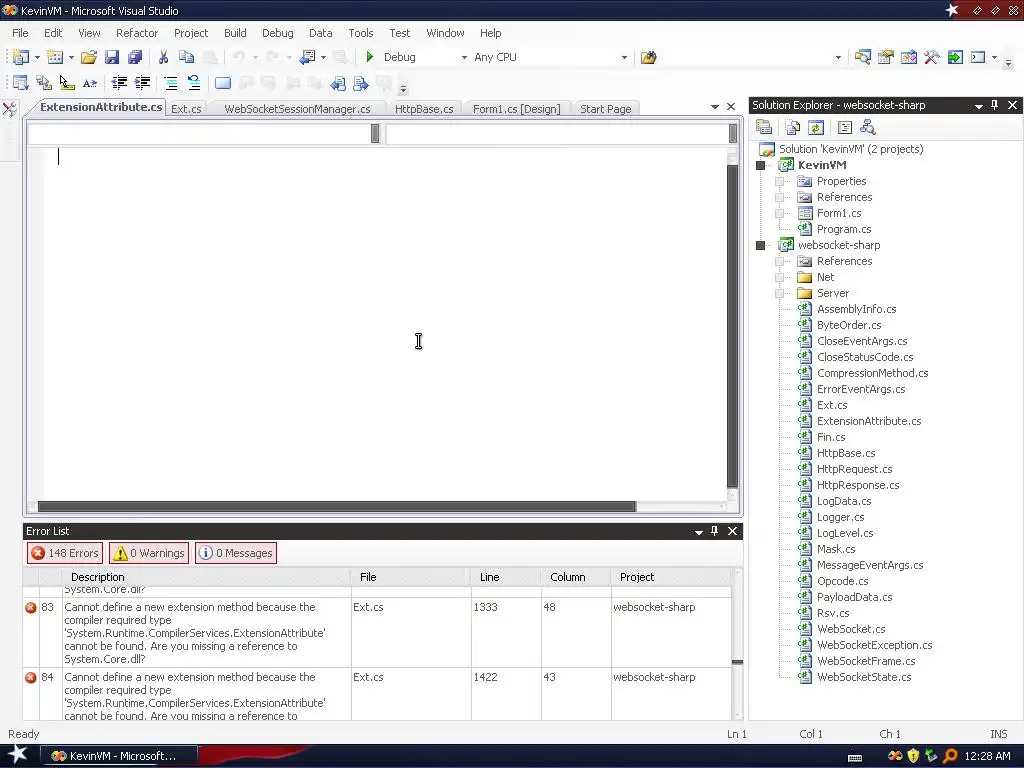Open the Object Browser toolbar icon
Screen dimensions: 1024x768
[908, 57]
